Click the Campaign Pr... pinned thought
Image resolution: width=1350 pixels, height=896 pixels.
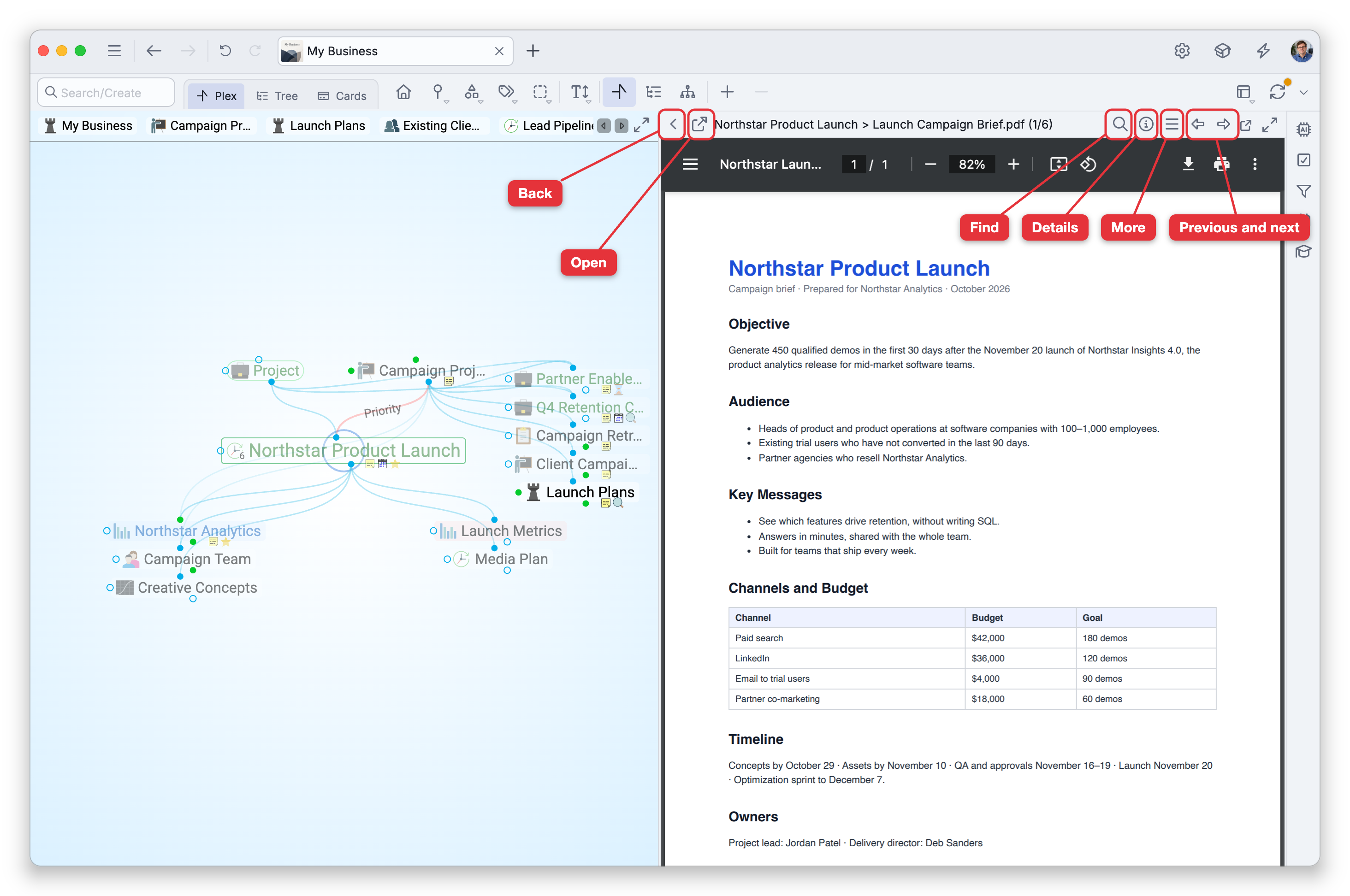201,126
